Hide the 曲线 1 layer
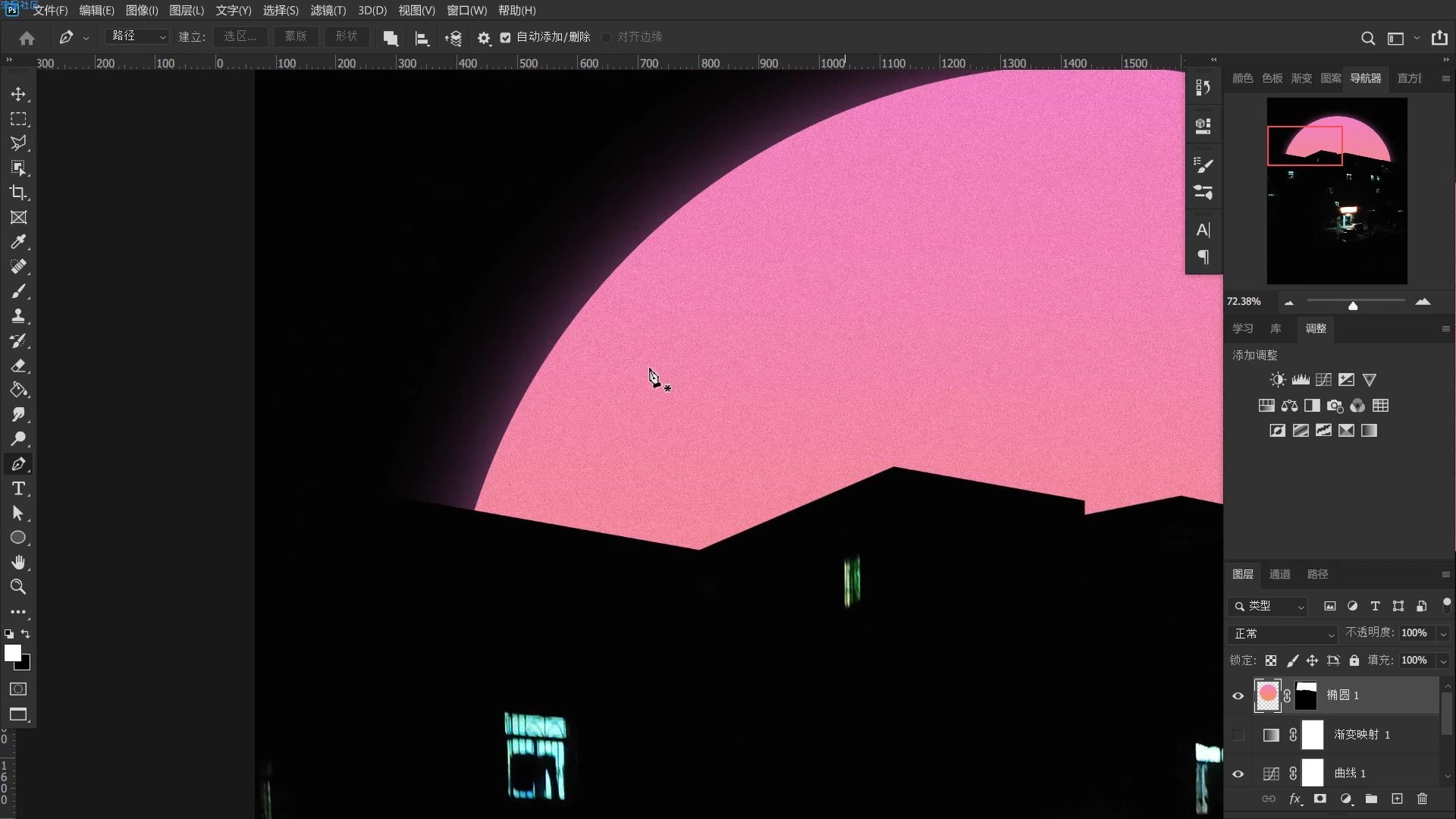 click(x=1238, y=774)
